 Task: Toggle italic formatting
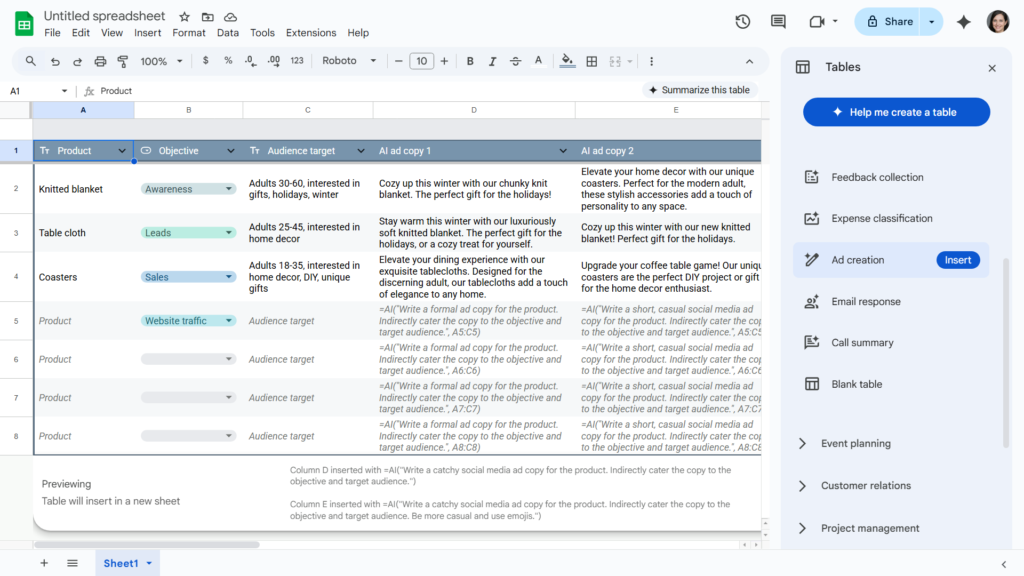pyautogui.click(x=491, y=61)
